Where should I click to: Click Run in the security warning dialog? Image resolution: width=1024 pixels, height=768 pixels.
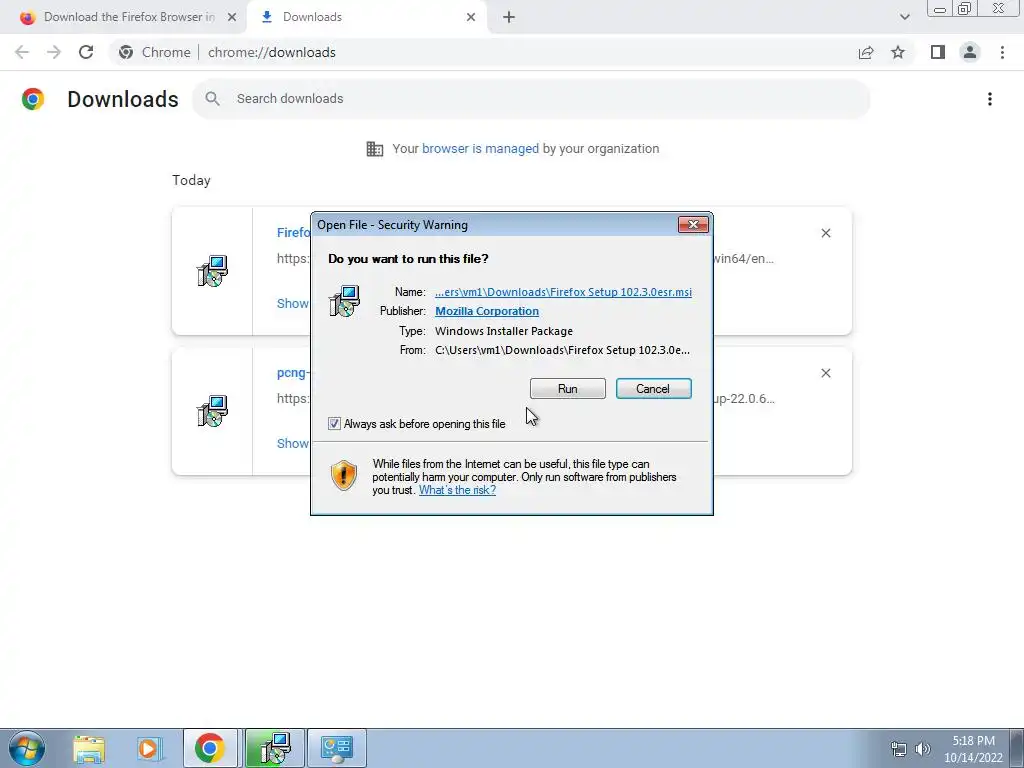click(x=568, y=389)
